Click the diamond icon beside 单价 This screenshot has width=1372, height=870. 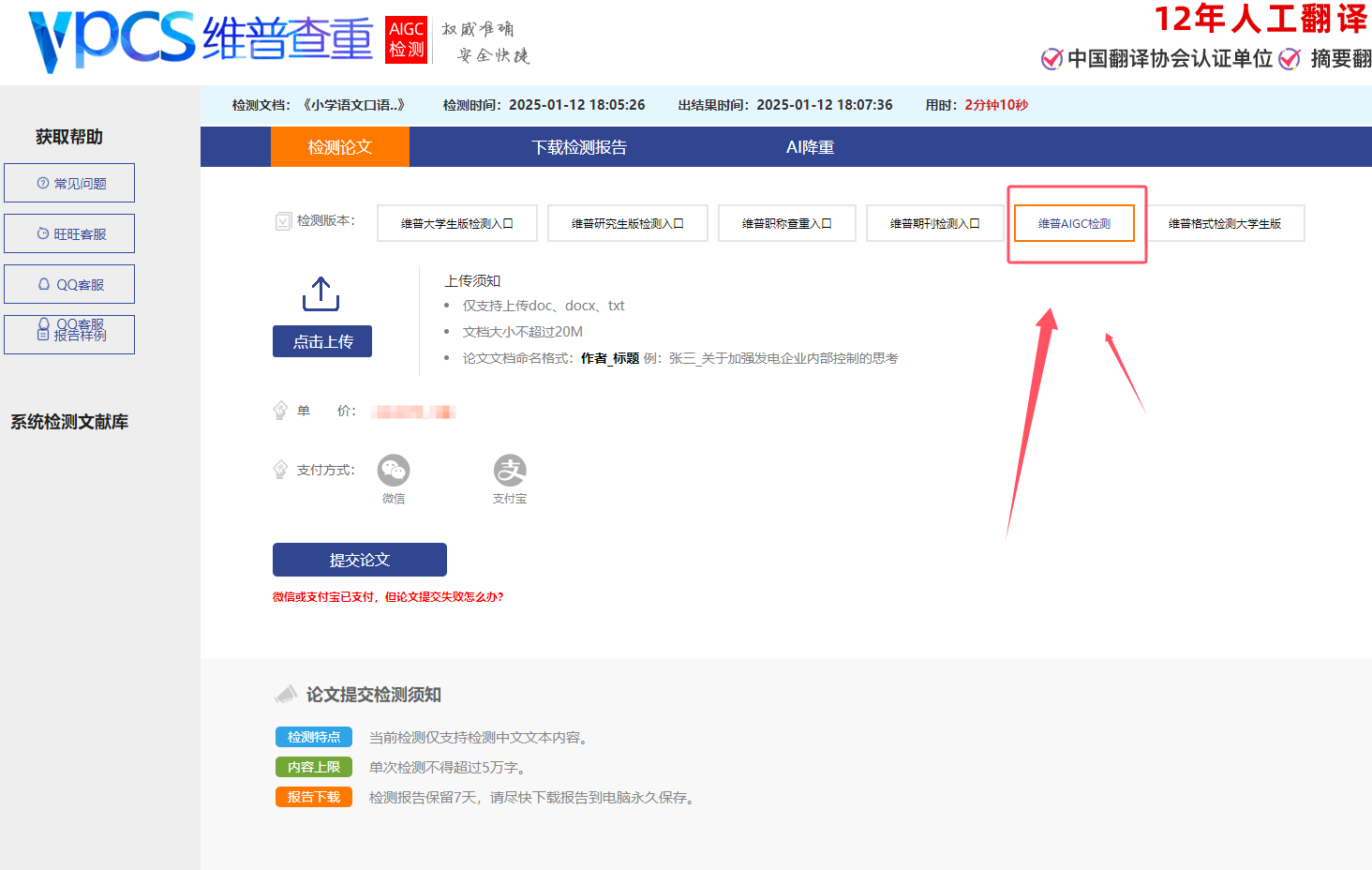280,411
